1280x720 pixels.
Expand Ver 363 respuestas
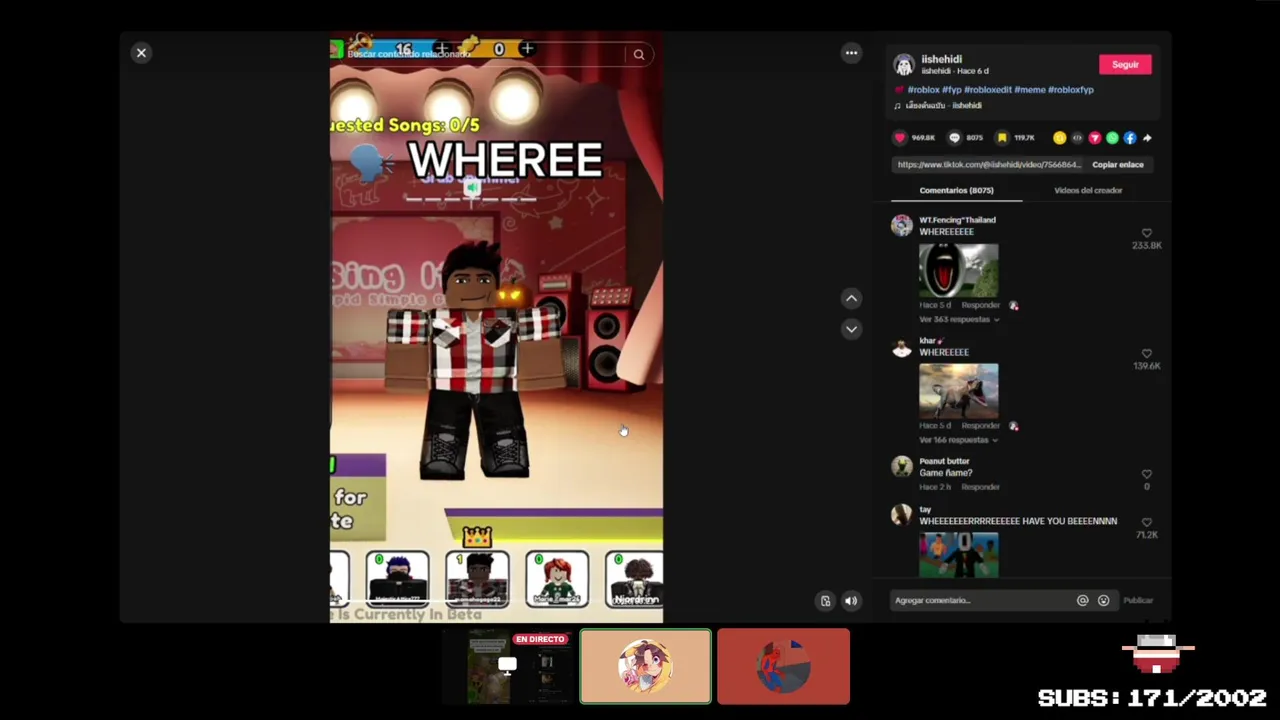[x=959, y=319]
